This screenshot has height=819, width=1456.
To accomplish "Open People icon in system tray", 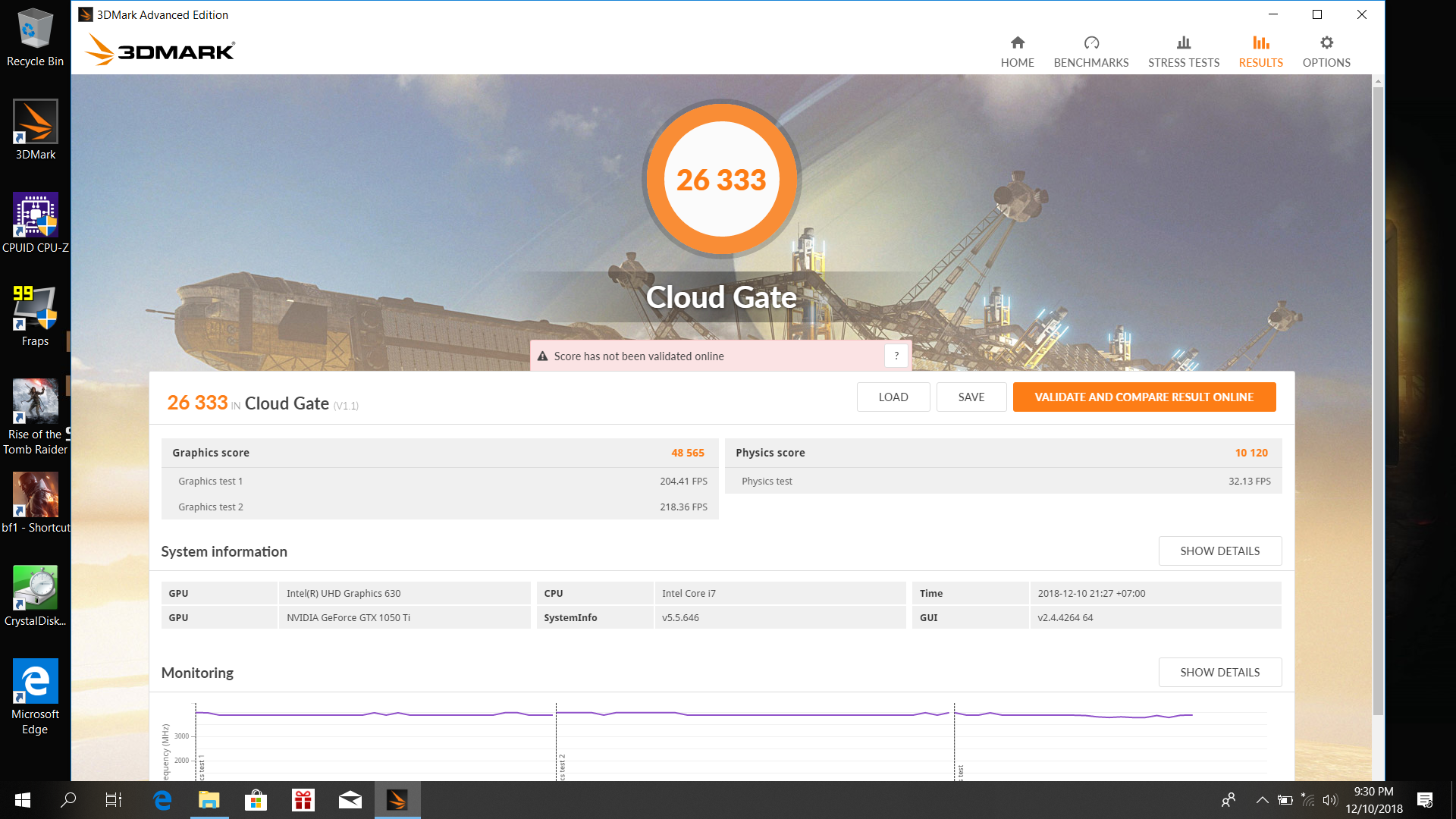I will [1228, 800].
